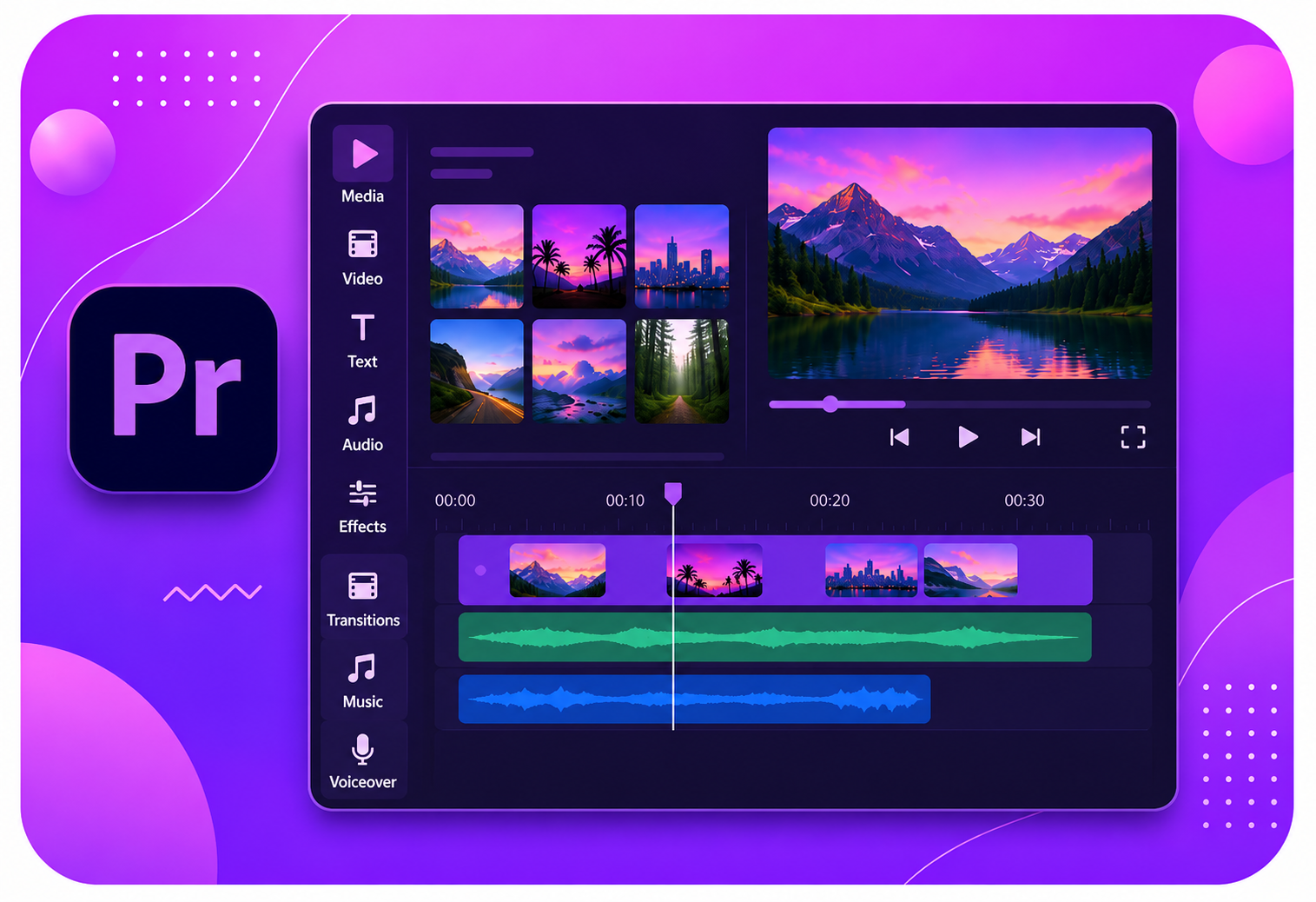Select the Video filmstrip icon
The height and width of the screenshot is (902, 1316).
pos(363,244)
